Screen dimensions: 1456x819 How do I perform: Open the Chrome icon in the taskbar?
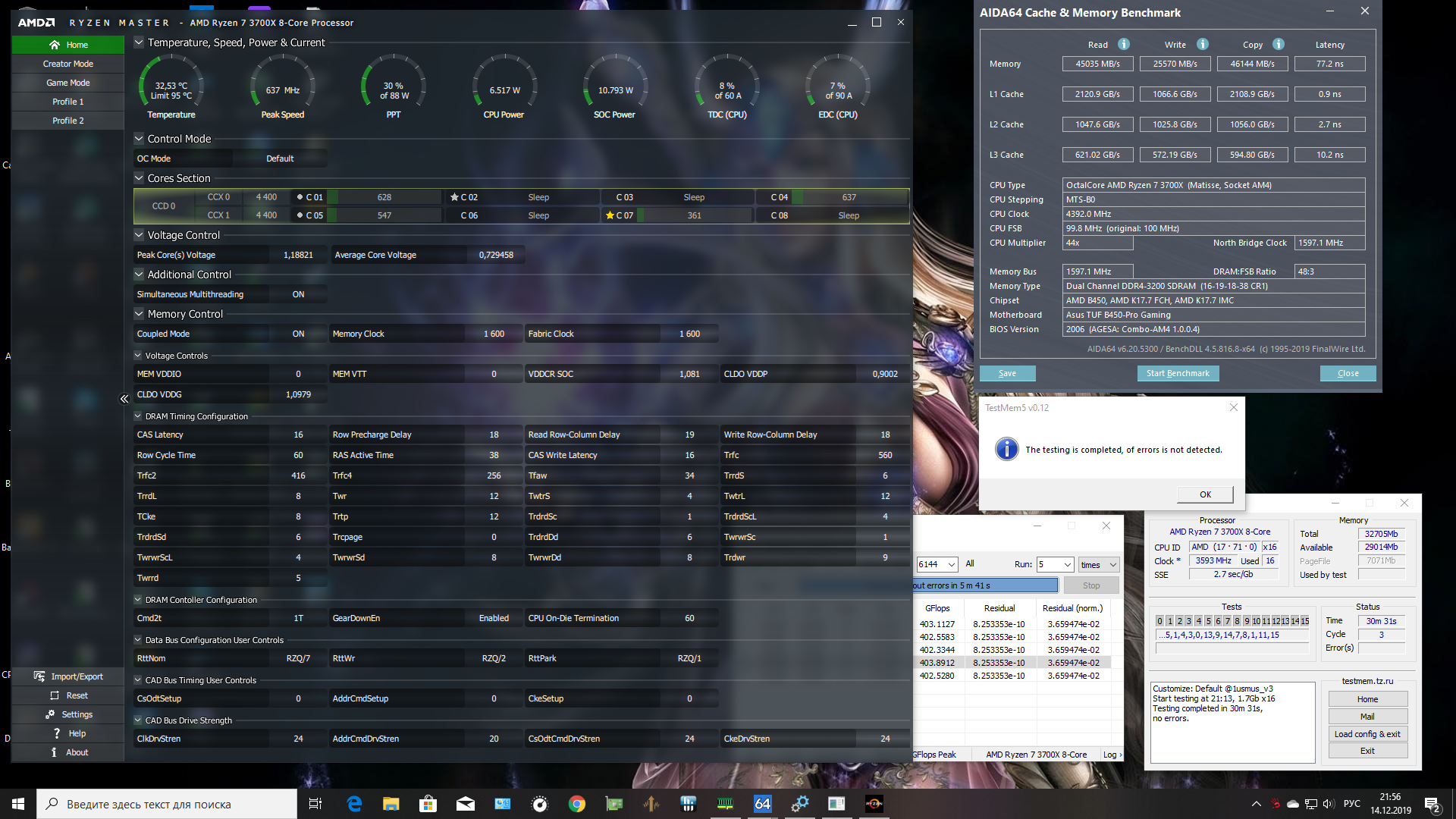pos(577,804)
